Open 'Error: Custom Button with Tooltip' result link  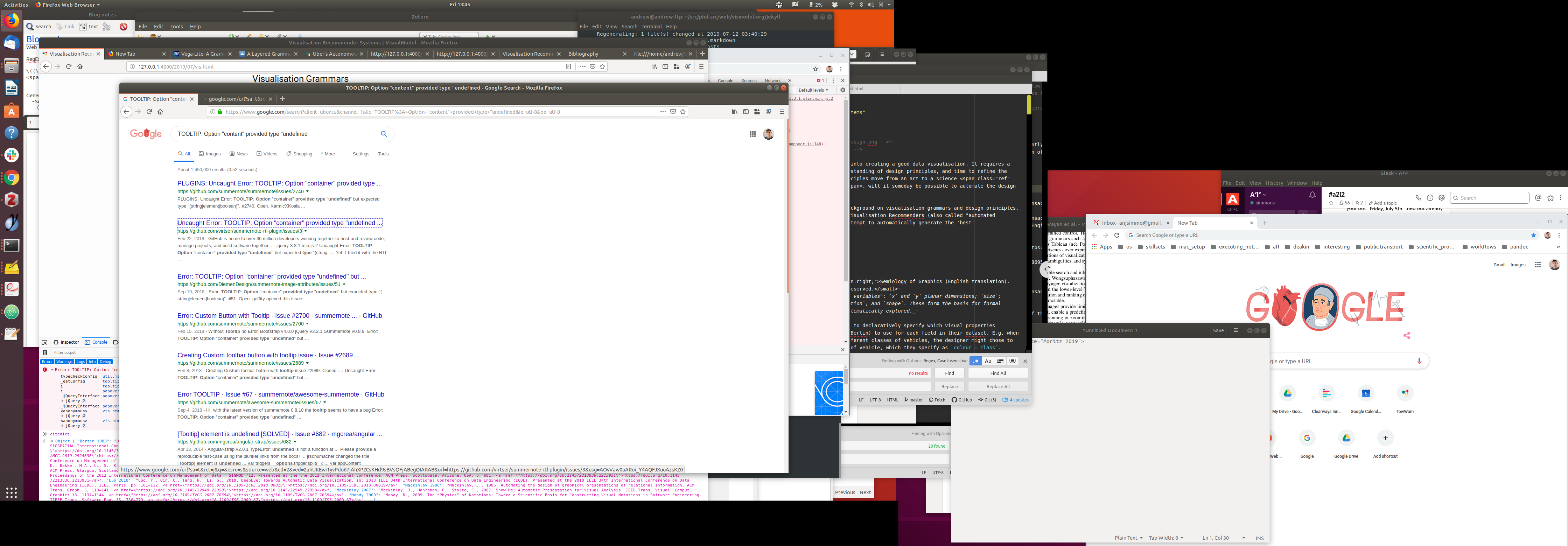(x=279, y=316)
